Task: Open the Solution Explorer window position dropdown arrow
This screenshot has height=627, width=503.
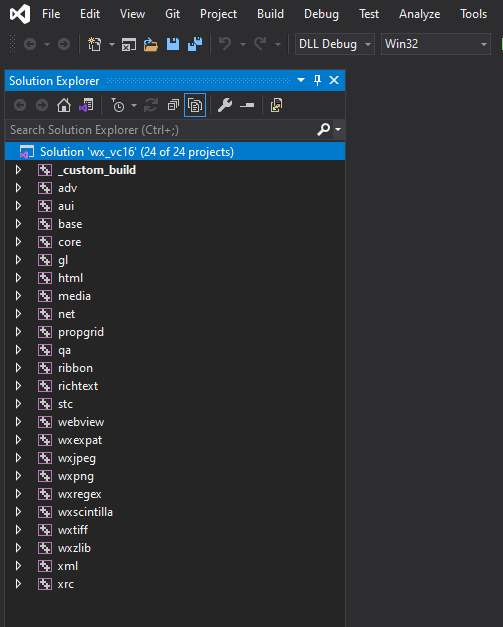Action: (x=301, y=80)
